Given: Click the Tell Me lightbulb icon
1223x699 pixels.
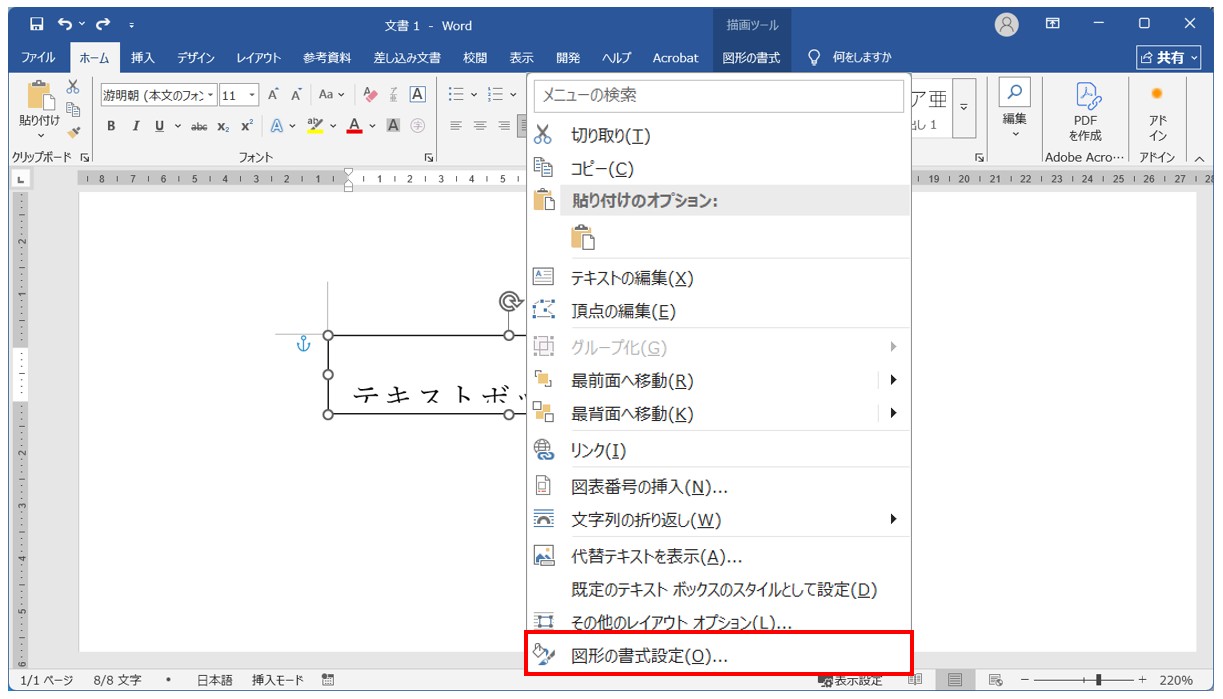Looking at the screenshot, I should tap(814, 58).
